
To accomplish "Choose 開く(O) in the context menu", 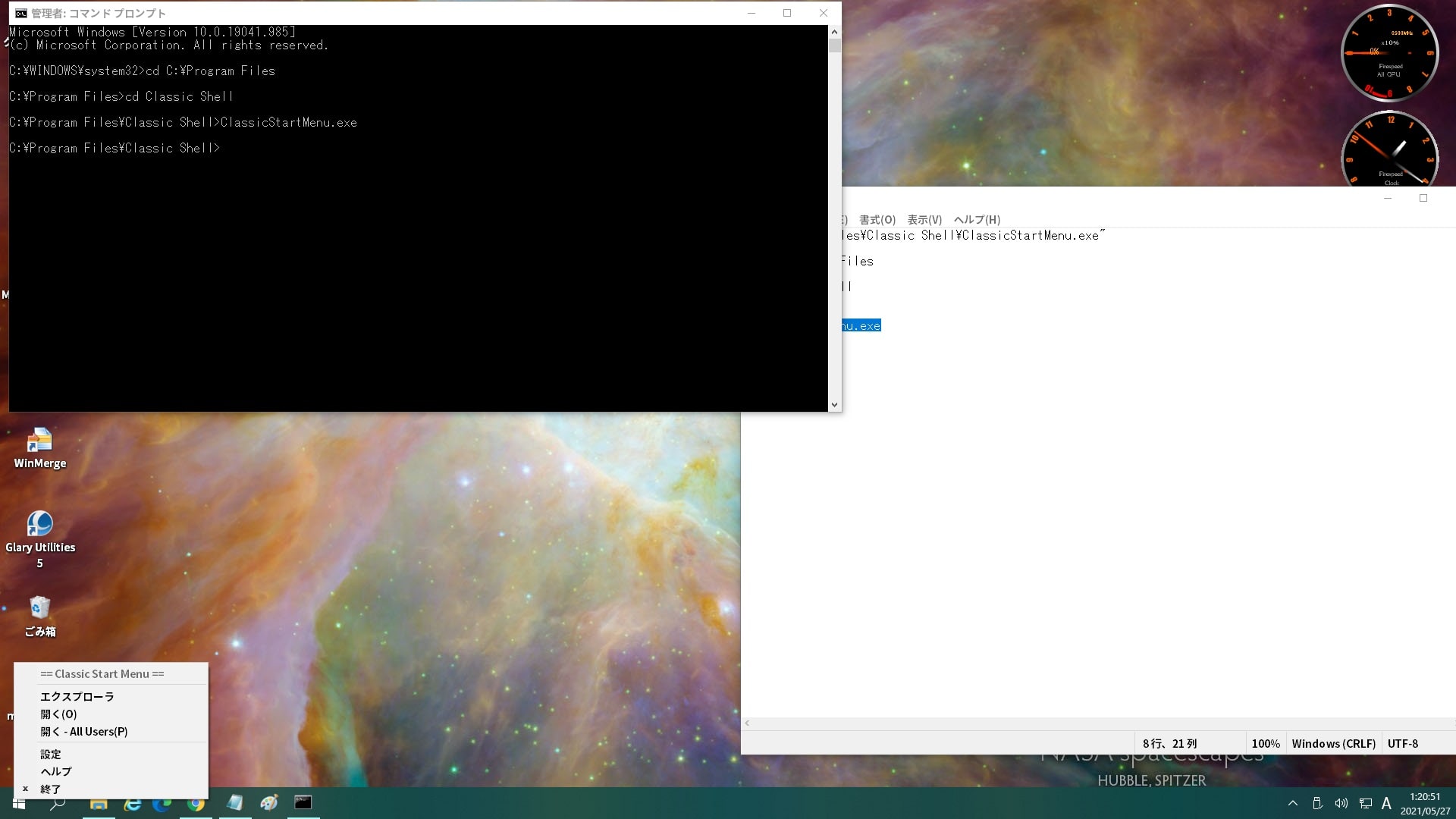I will coord(58,714).
